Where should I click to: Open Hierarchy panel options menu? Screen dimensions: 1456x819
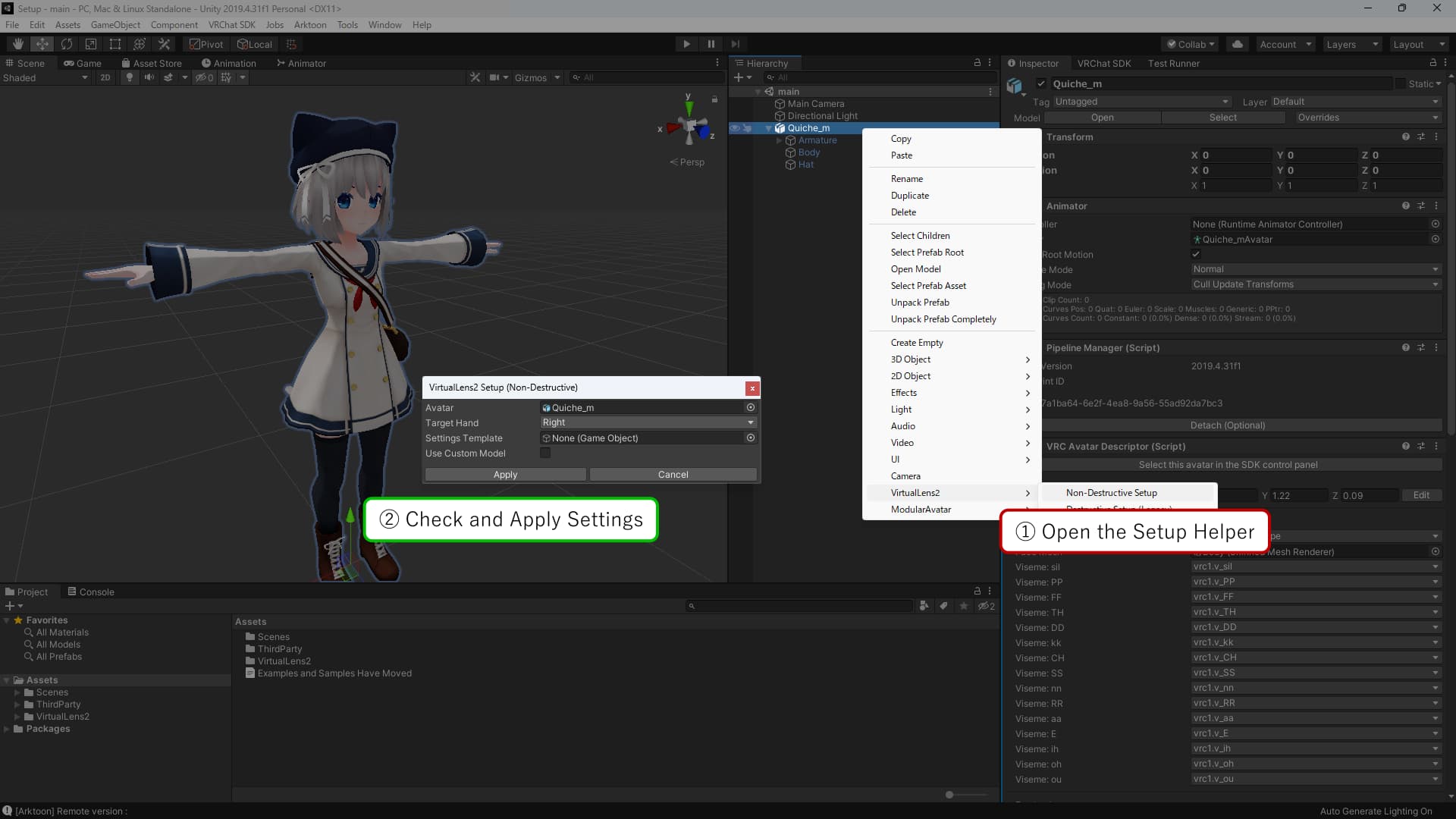(990, 62)
